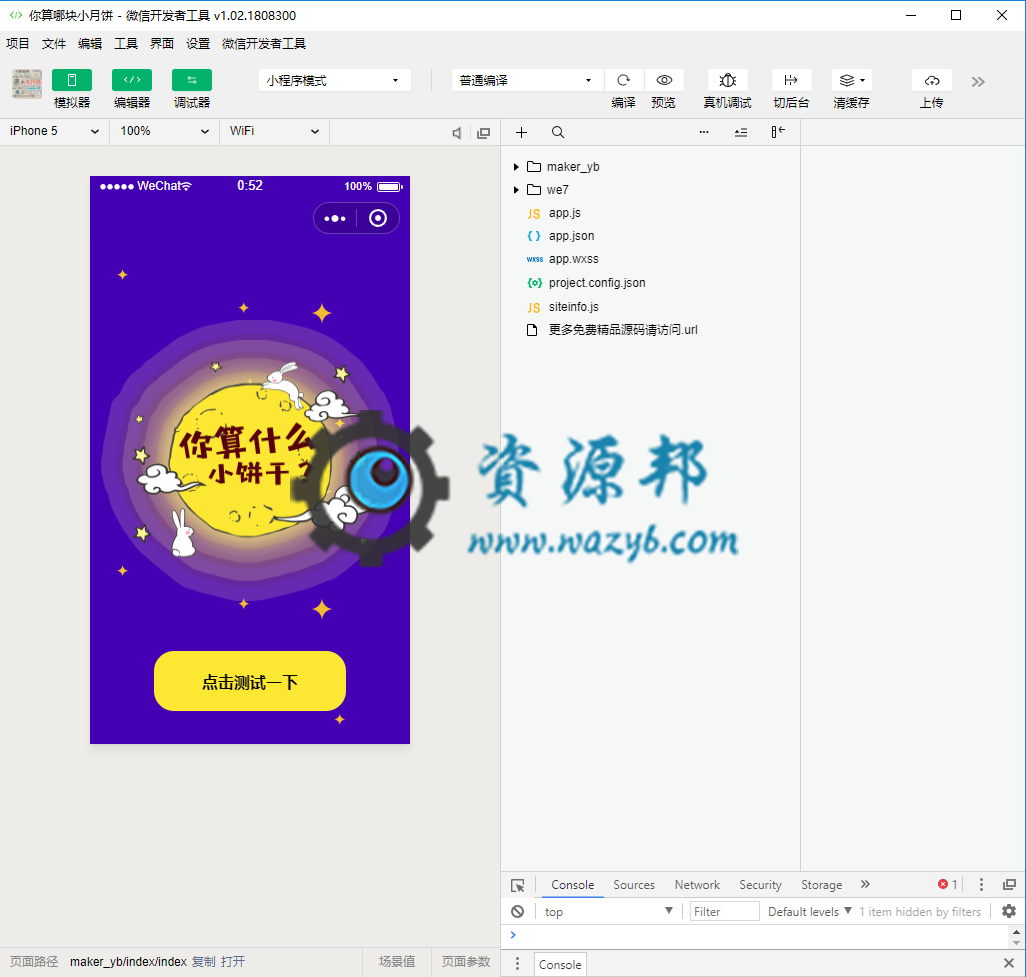Switch to the Console tab
The width and height of the screenshot is (1026, 977).
pyautogui.click(x=573, y=885)
